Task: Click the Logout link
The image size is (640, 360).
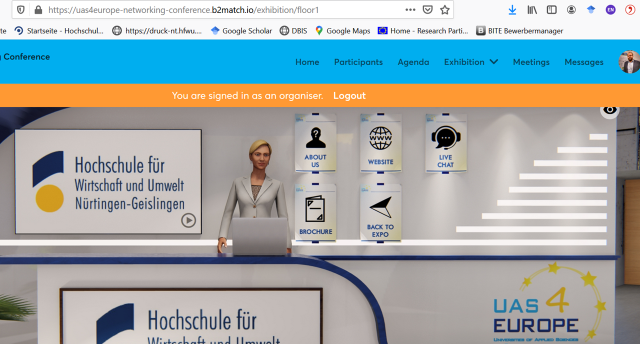Action: coord(349,96)
